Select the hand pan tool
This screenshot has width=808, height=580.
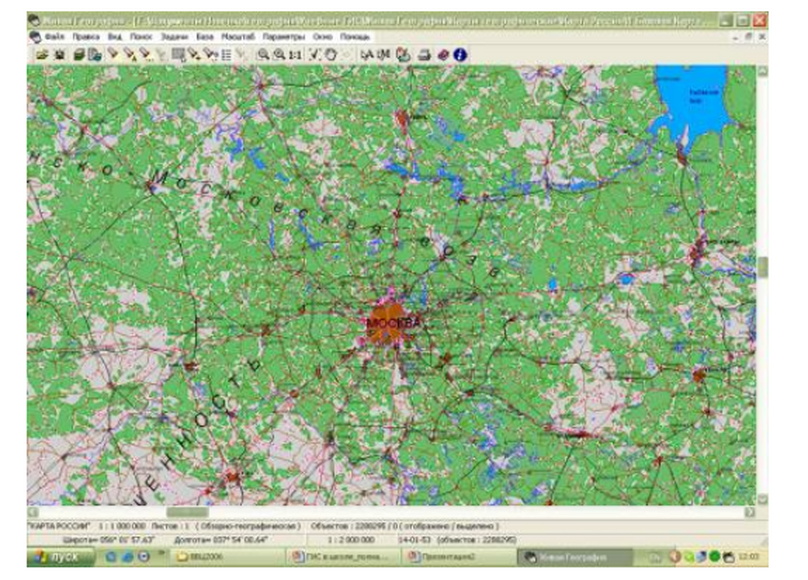331,55
